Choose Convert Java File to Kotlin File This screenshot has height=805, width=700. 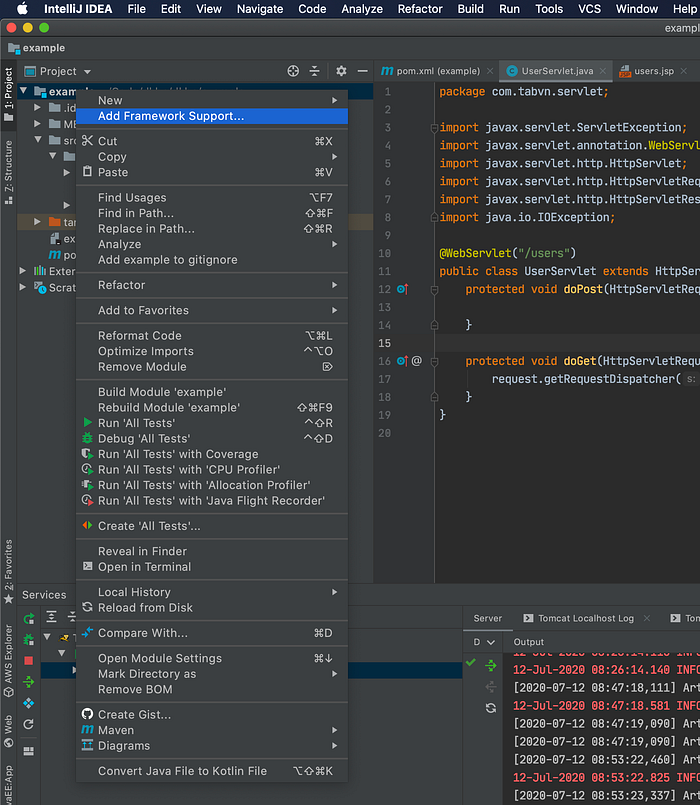click(182, 771)
